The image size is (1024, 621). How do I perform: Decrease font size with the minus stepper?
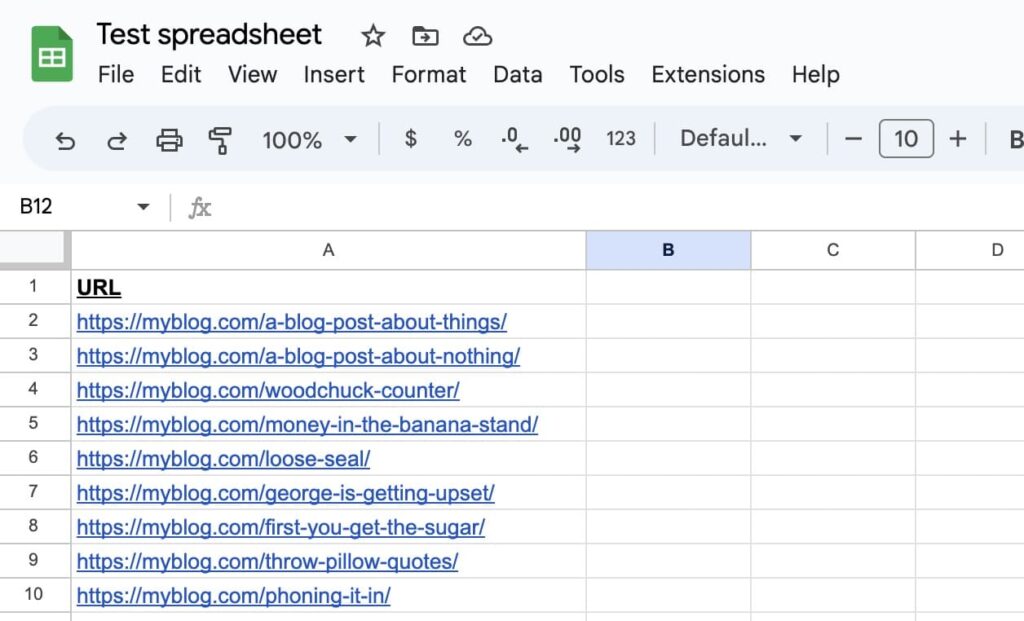[853, 139]
